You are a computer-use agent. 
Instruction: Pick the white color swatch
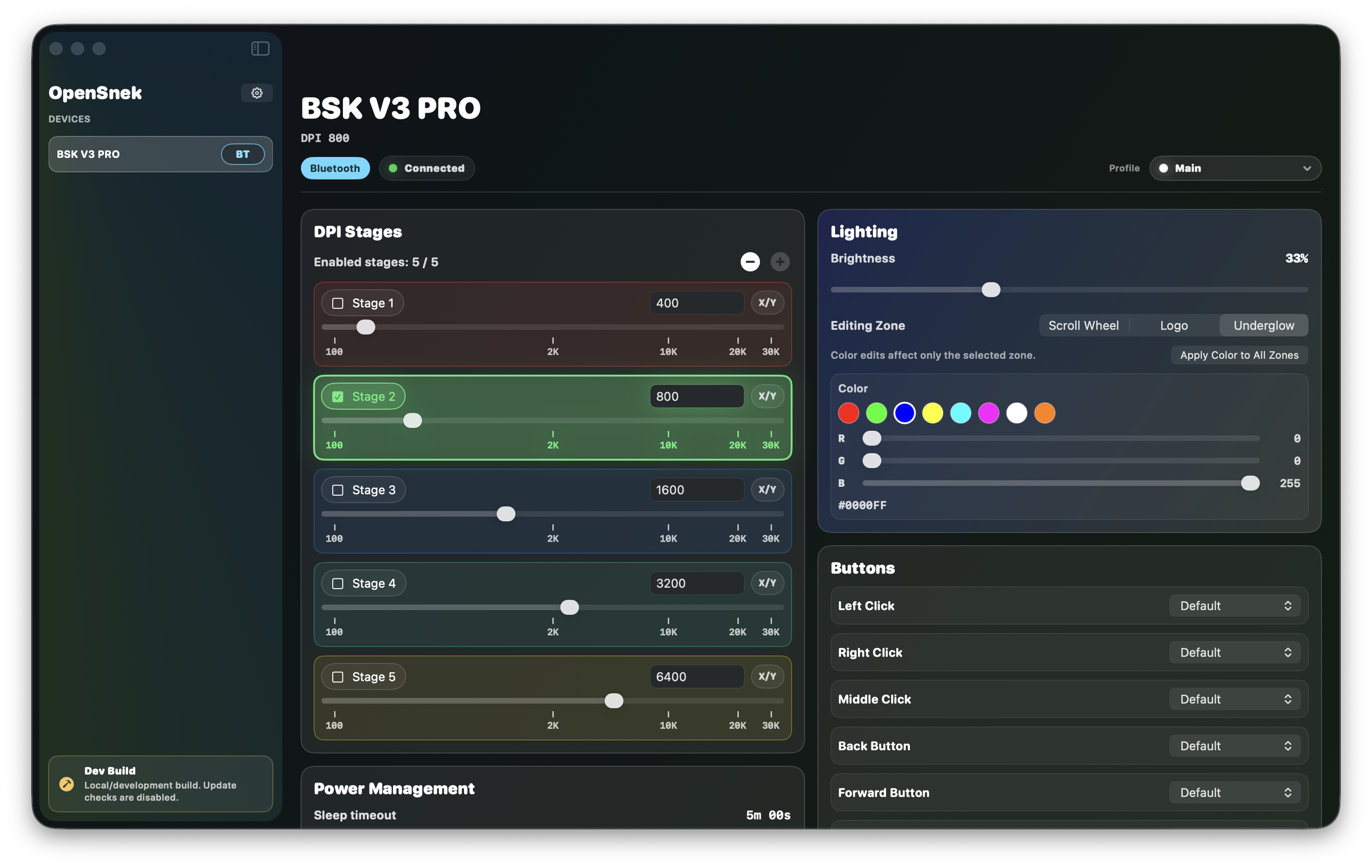pyautogui.click(x=1016, y=413)
